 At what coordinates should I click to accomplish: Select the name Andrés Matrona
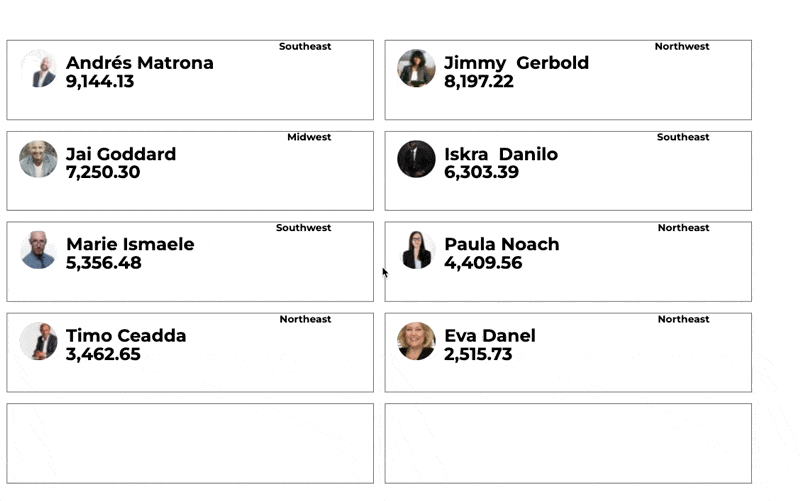pyautogui.click(x=140, y=63)
